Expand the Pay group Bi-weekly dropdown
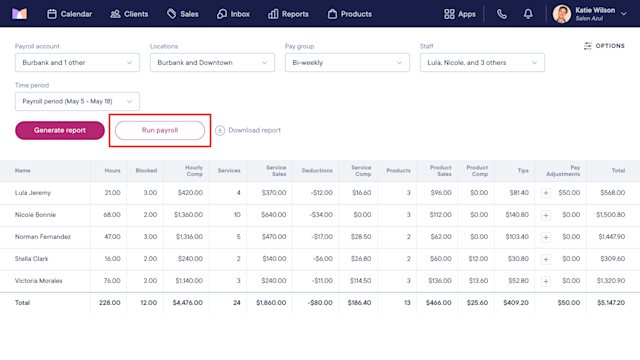 tap(347, 62)
